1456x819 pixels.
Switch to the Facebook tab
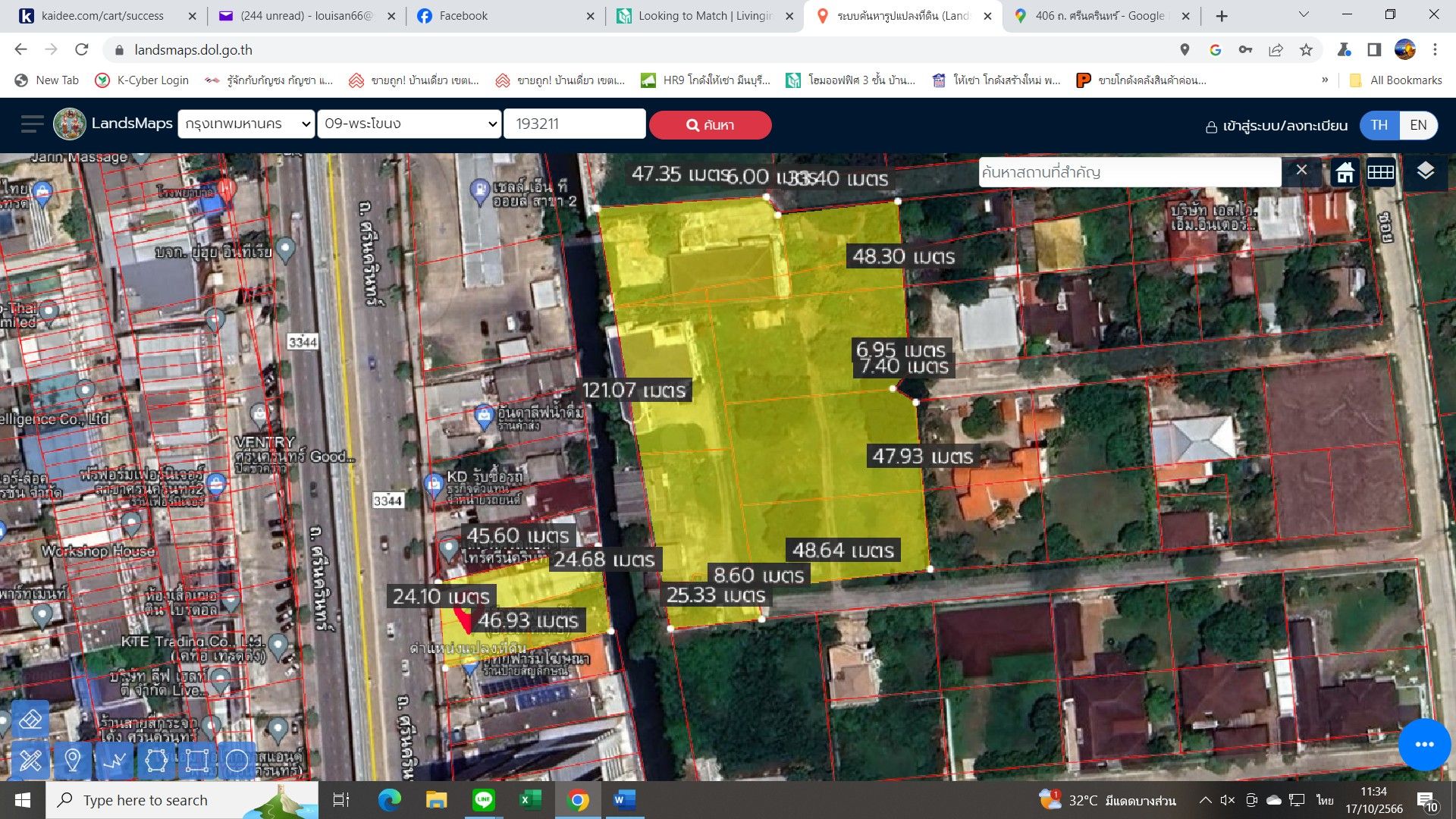pyautogui.click(x=506, y=15)
